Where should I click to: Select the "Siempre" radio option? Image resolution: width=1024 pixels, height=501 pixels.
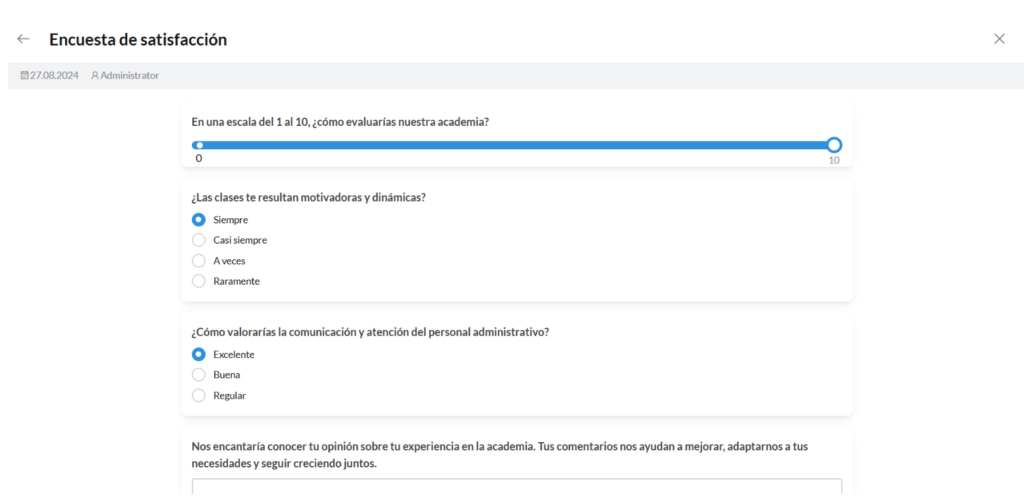pos(199,219)
